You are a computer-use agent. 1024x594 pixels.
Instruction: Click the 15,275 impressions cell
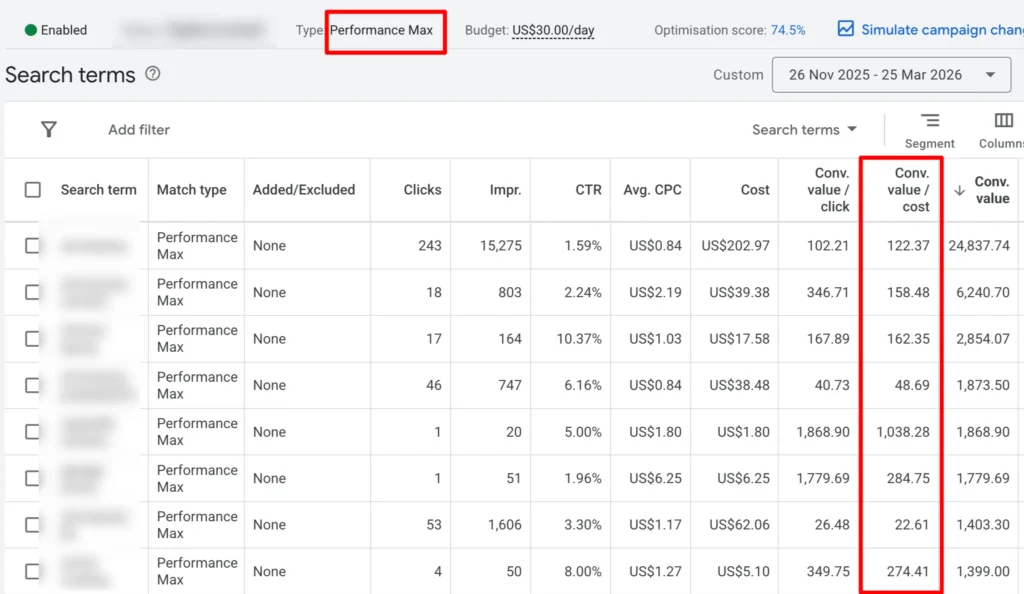pos(500,246)
